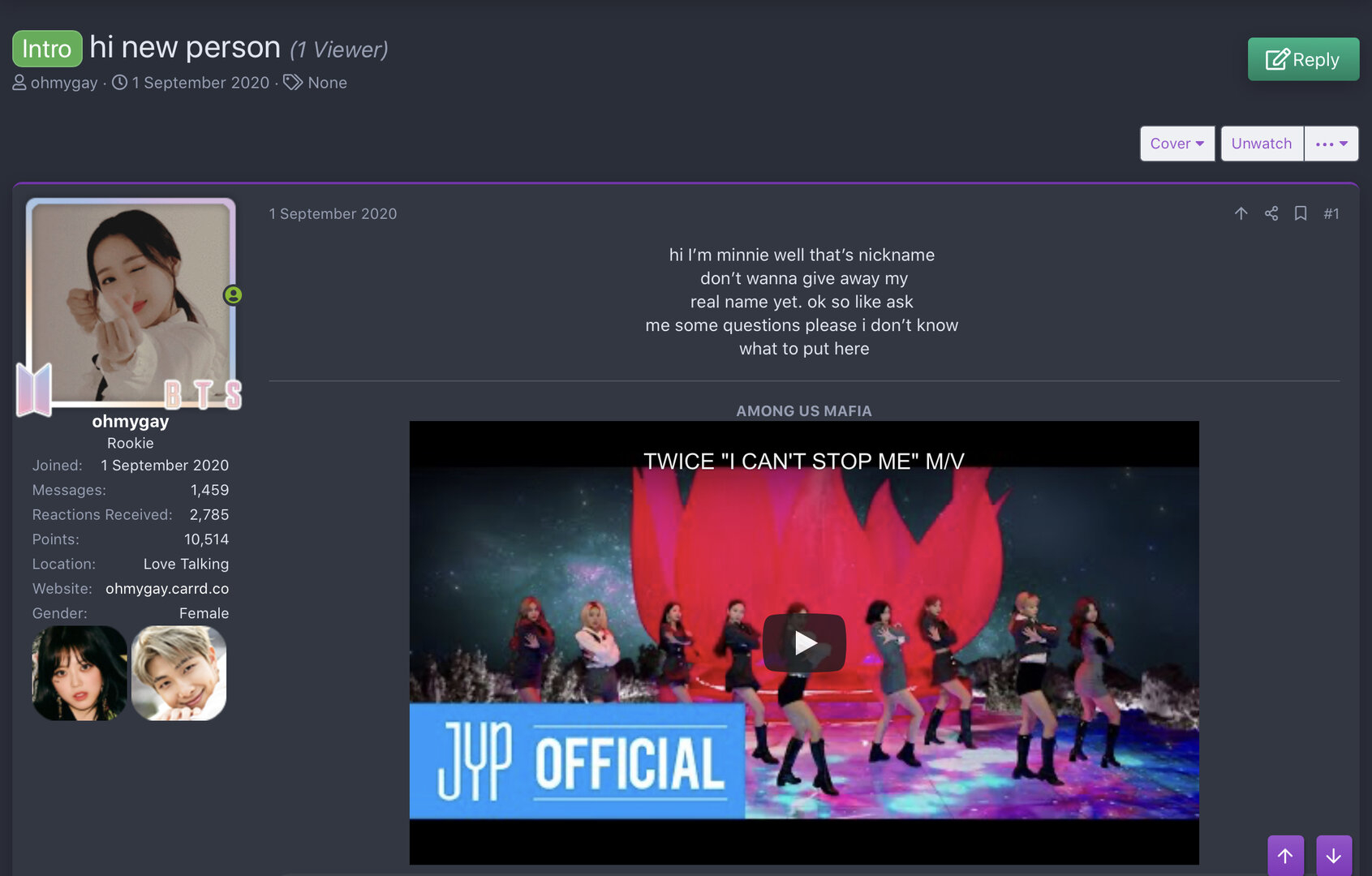The height and width of the screenshot is (876, 1372).
Task: Click the Reactions Received value 2,785
Action: (x=209, y=514)
